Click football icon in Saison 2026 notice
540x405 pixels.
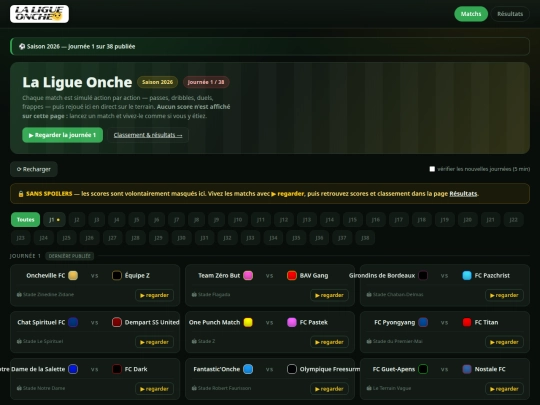point(22,46)
